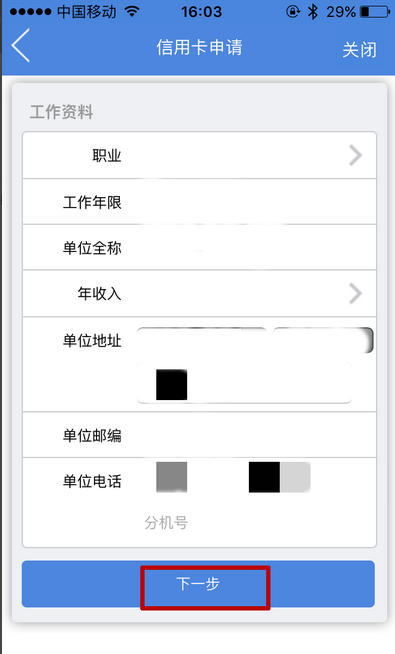
Task: Open first 单位地址 province selector
Action: click(201, 340)
